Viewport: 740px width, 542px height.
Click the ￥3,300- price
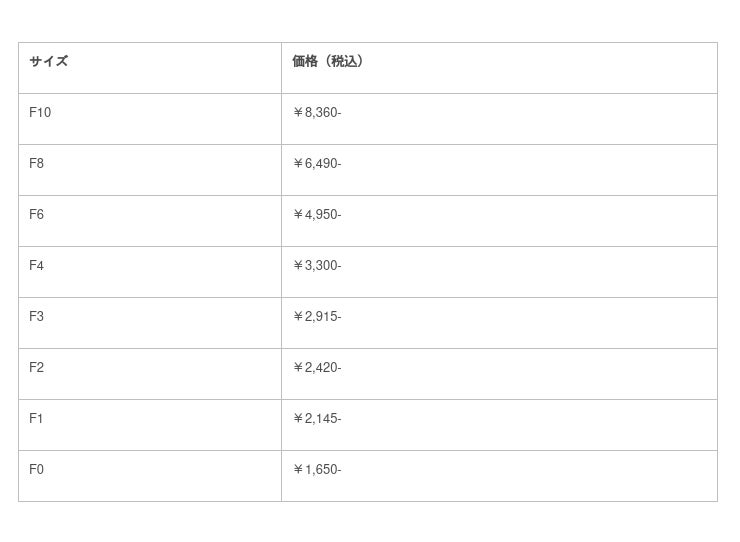[x=317, y=266]
